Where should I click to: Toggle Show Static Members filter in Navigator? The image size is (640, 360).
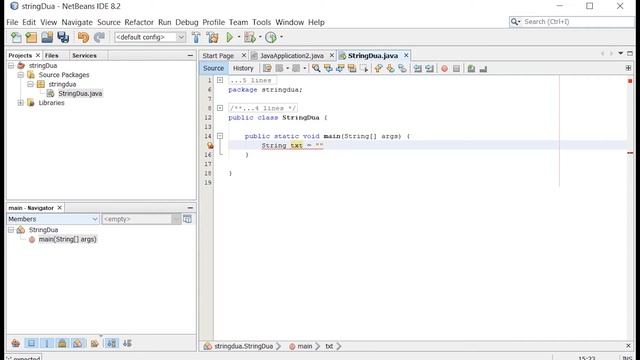(x=47, y=343)
